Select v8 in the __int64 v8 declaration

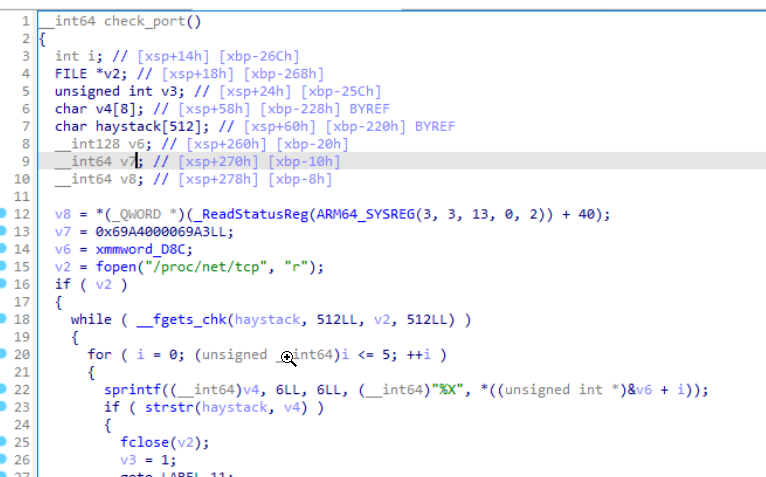point(128,179)
